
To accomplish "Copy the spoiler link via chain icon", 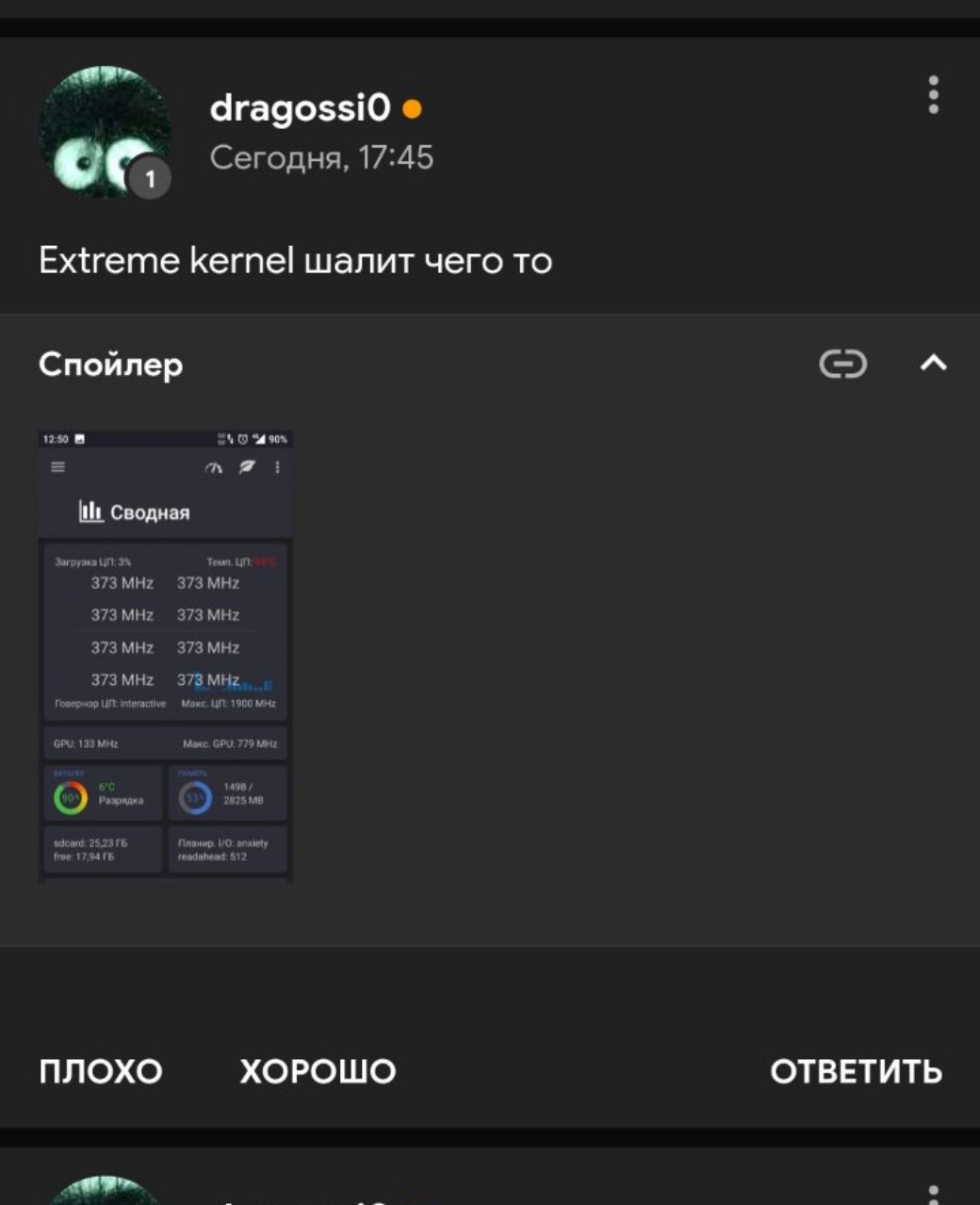I will click(x=842, y=364).
